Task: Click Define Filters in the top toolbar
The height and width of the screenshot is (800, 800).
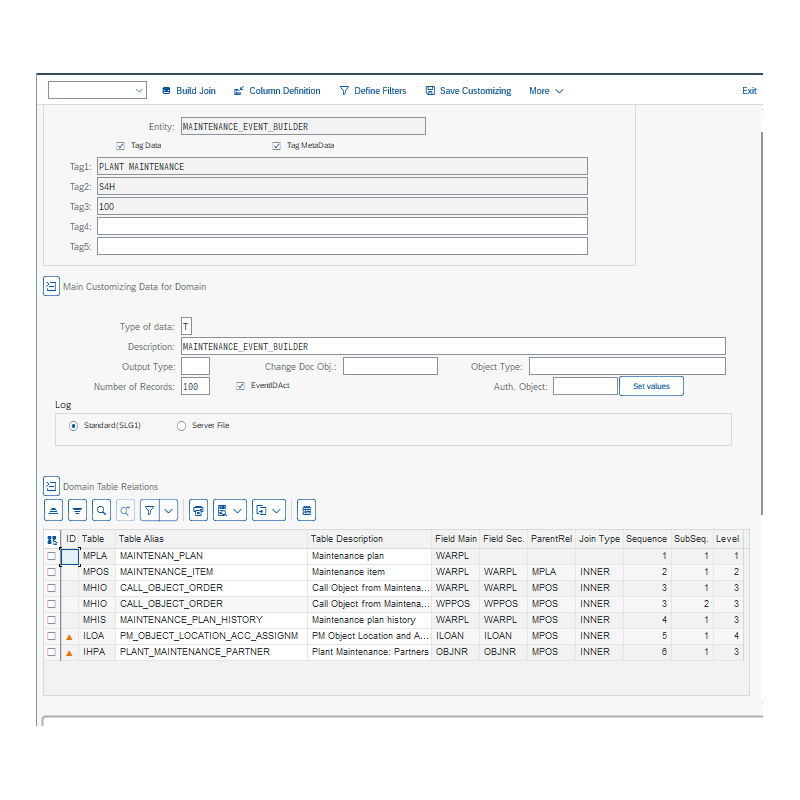Action: click(x=373, y=90)
